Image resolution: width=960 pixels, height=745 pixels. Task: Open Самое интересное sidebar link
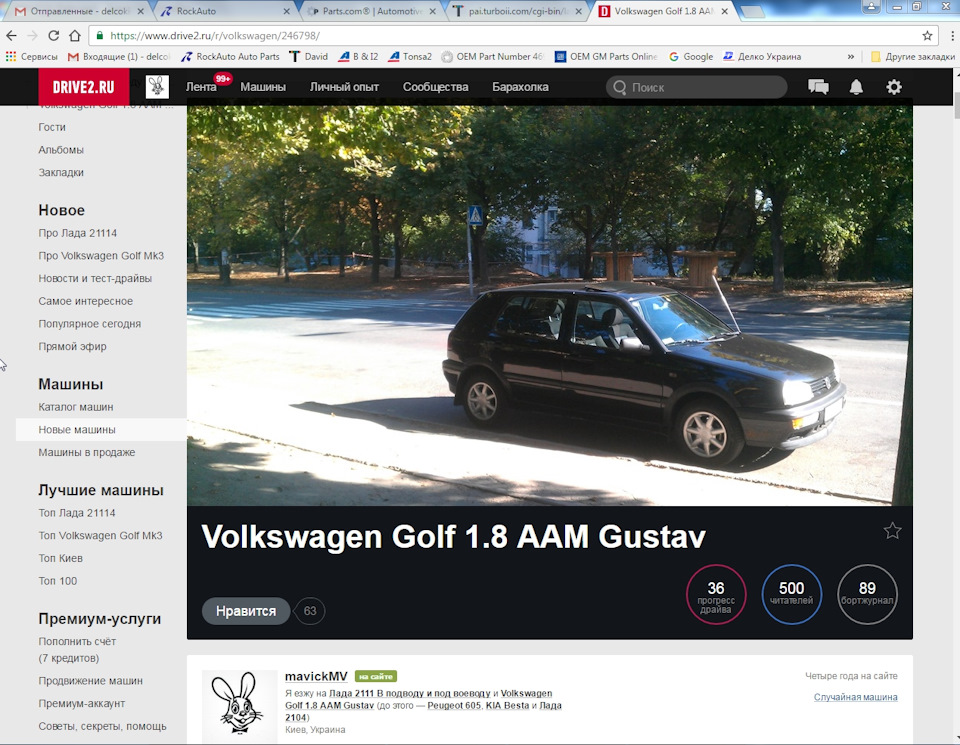tap(85, 301)
